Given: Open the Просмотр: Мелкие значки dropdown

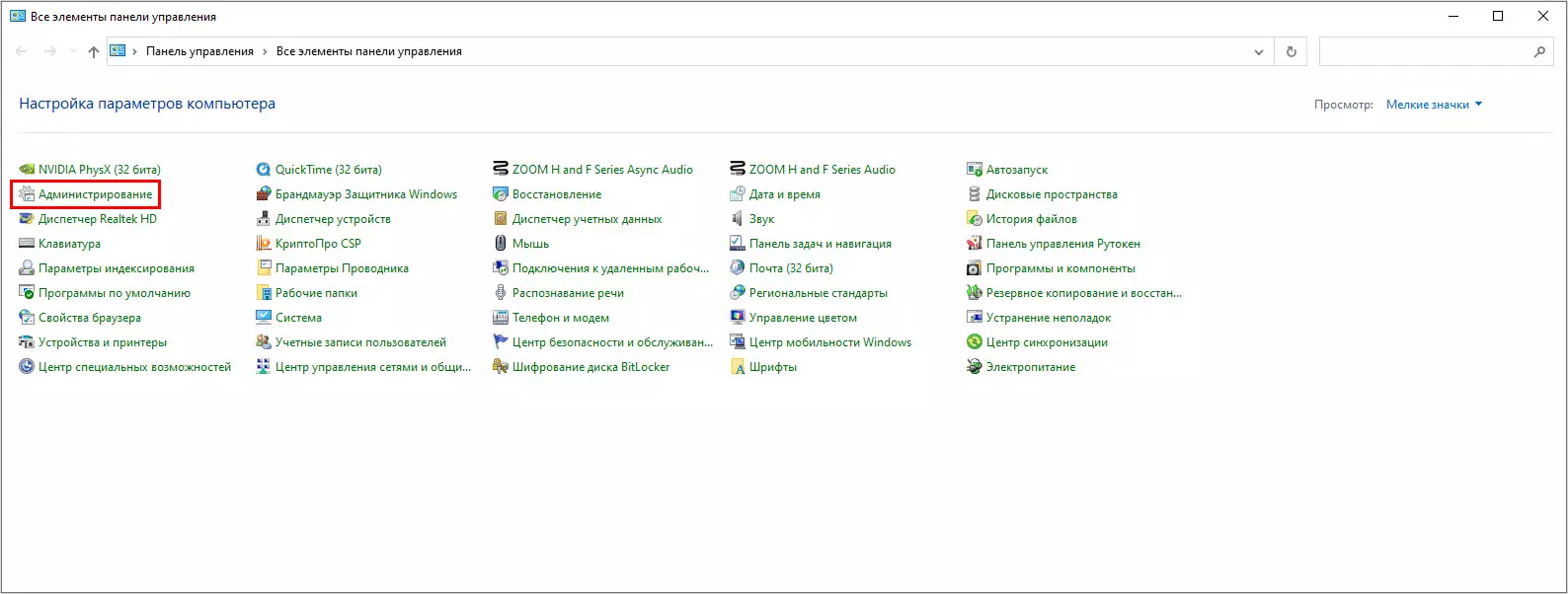Looking at the screenshot, I should pos(1434,105).
